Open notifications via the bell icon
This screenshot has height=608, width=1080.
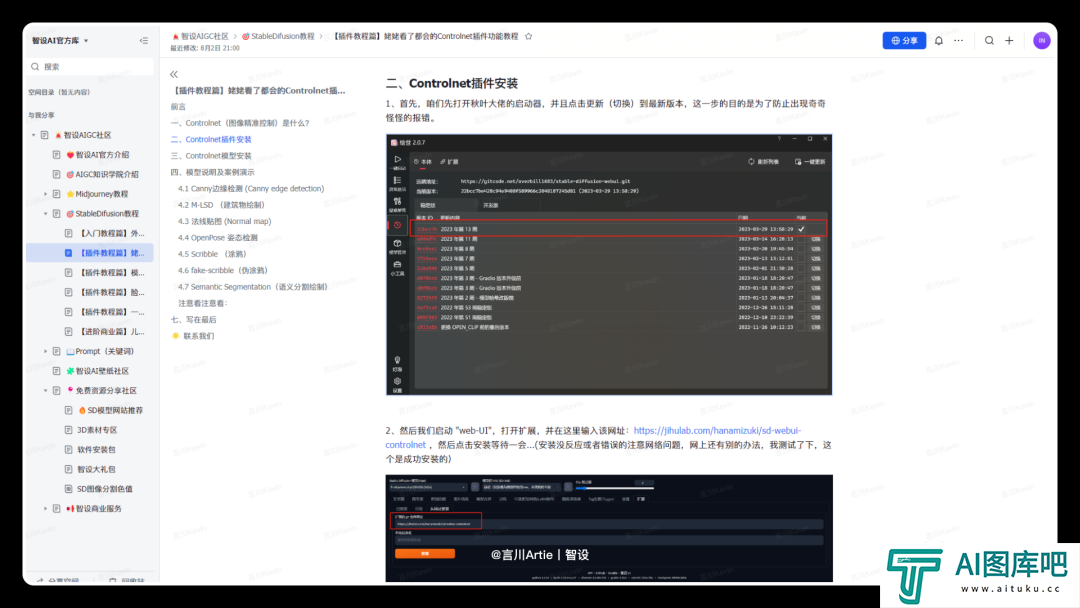coord(939,41)
